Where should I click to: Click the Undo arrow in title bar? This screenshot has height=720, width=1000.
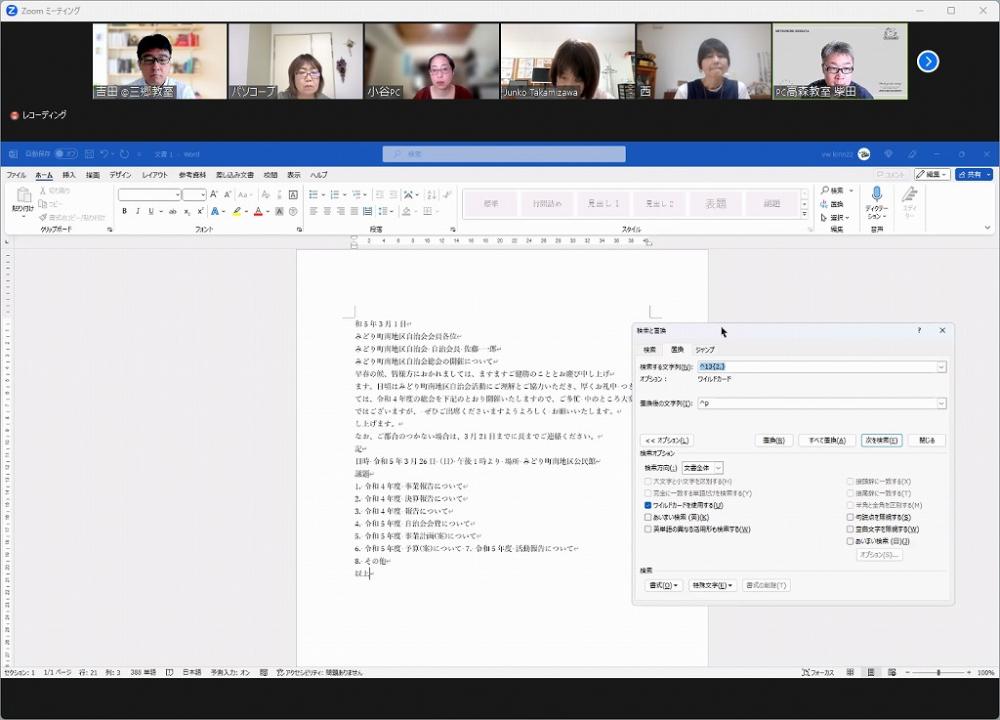click(x=104, y=154)
